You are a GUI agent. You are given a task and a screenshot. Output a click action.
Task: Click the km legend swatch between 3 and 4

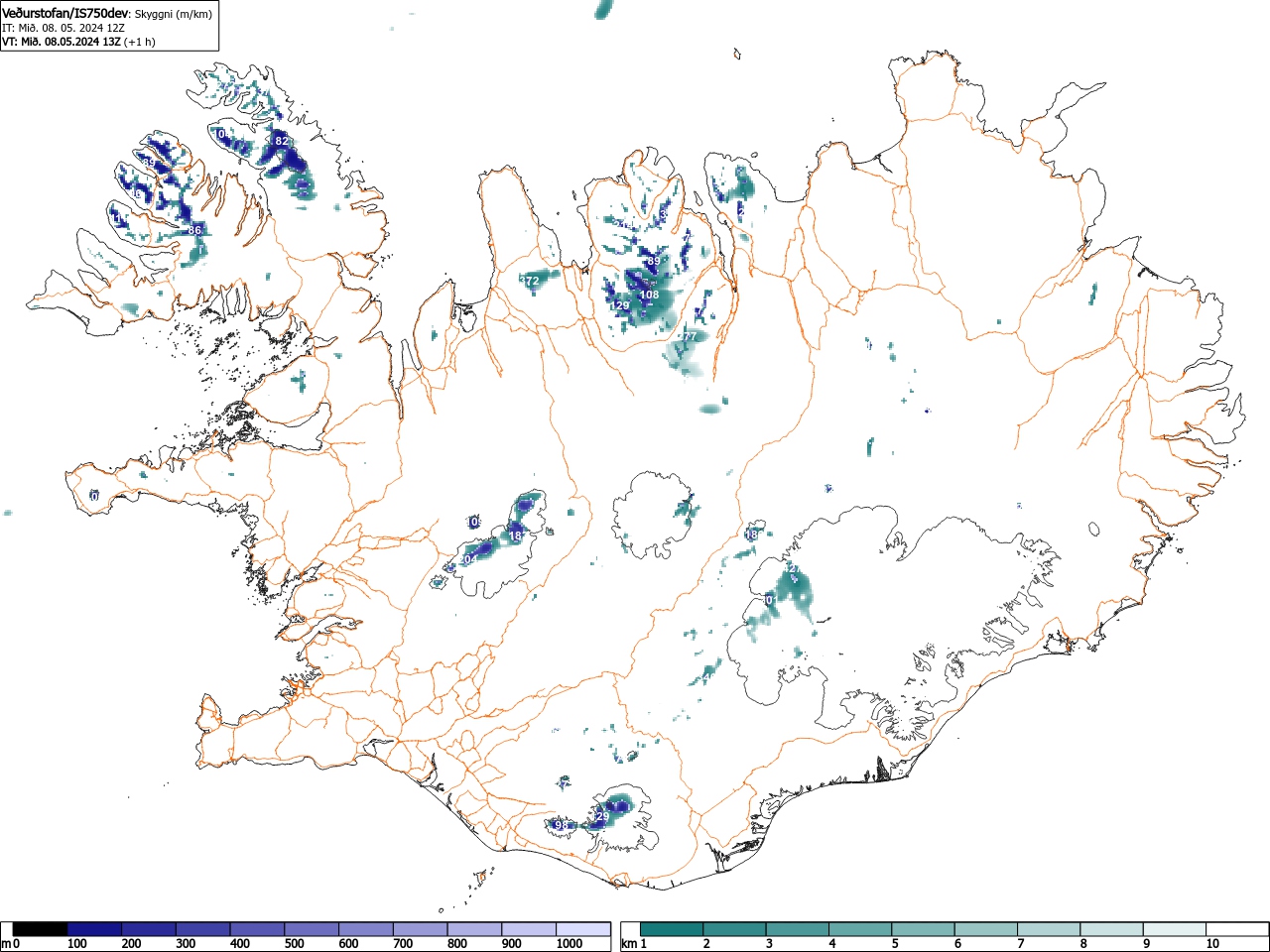[798, 929]
